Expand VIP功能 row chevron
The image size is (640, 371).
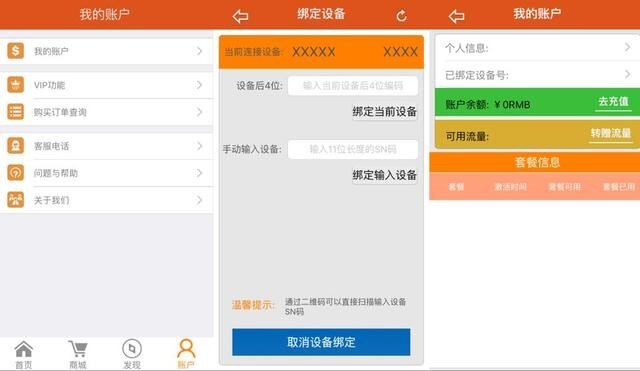(199, 85)
